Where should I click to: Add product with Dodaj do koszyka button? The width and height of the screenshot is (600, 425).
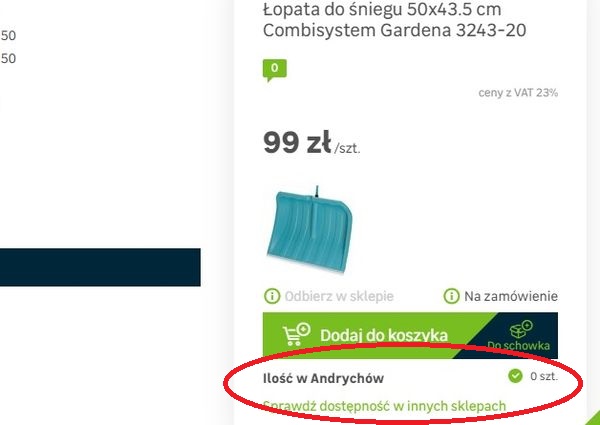point(367,335)
